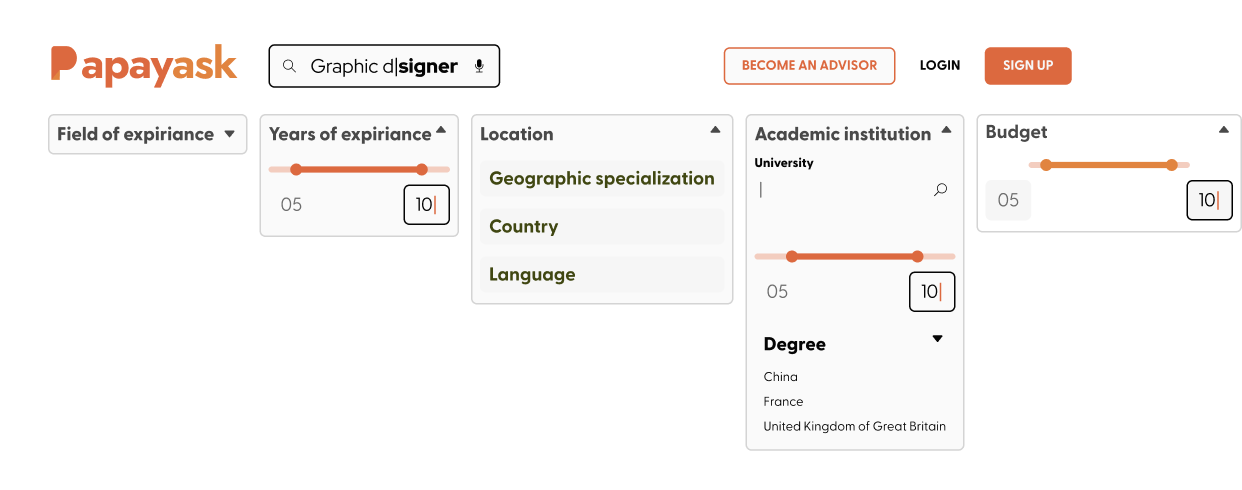The width and height of the screenshot is (1242, 490).
Task: Choose France from the degree list
Action: (x=783, y=402)
